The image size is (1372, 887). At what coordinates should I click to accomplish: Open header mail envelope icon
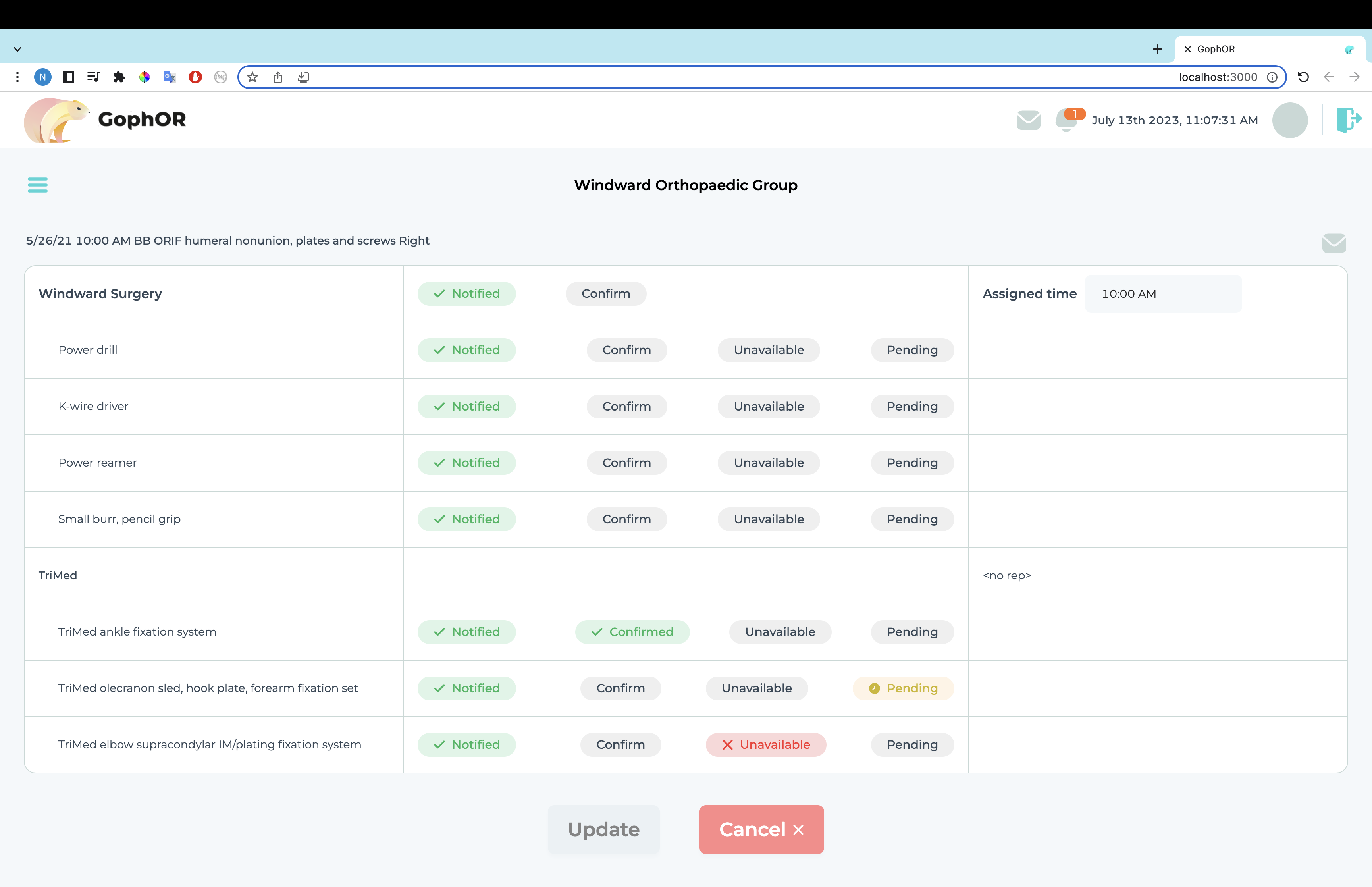1028,120
